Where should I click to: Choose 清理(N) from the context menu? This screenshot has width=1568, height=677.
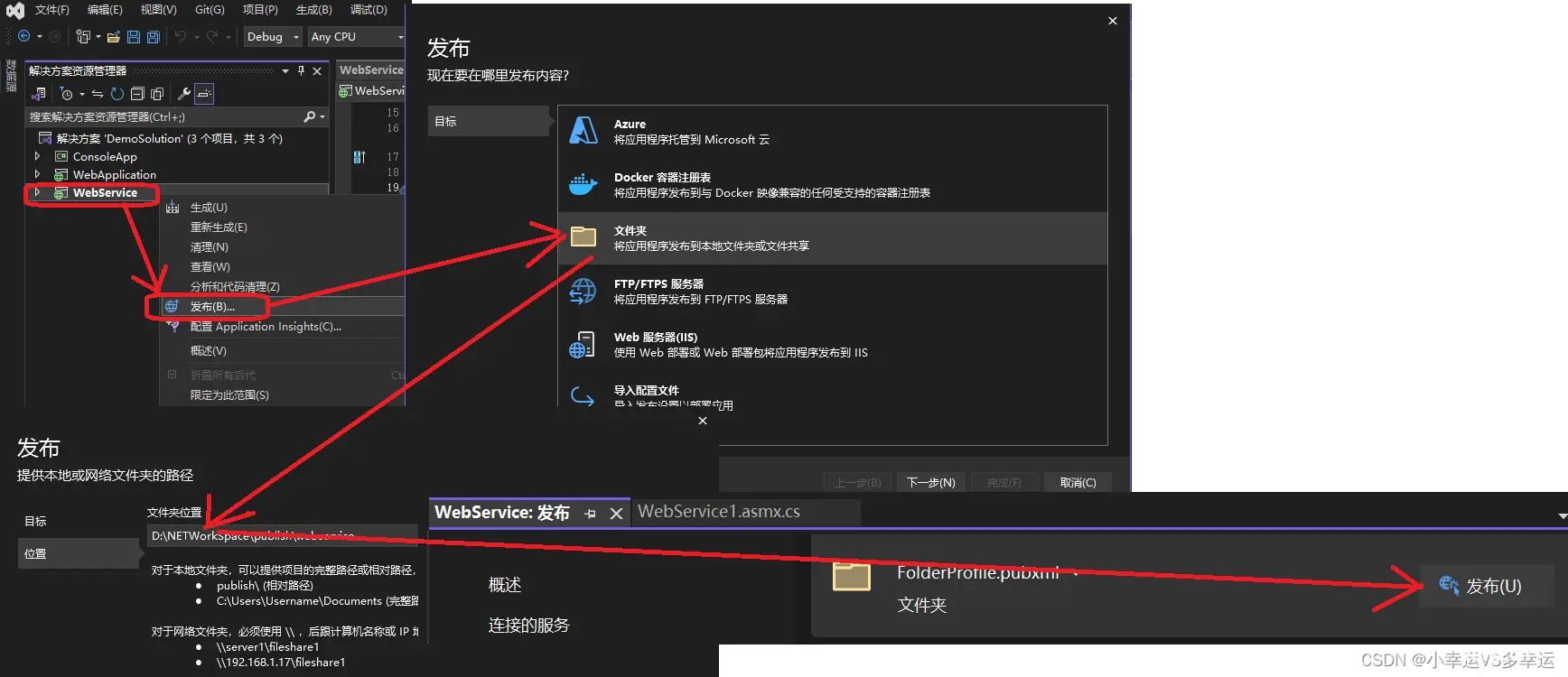point(283,247)
